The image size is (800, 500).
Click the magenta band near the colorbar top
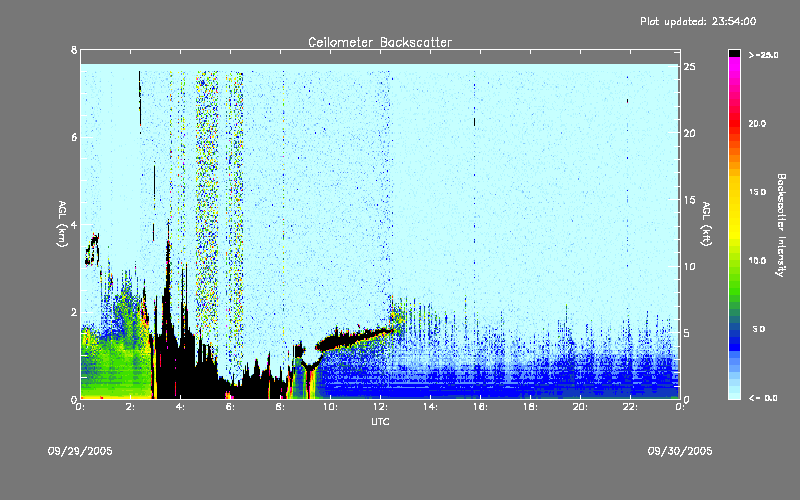coord(734,66)
